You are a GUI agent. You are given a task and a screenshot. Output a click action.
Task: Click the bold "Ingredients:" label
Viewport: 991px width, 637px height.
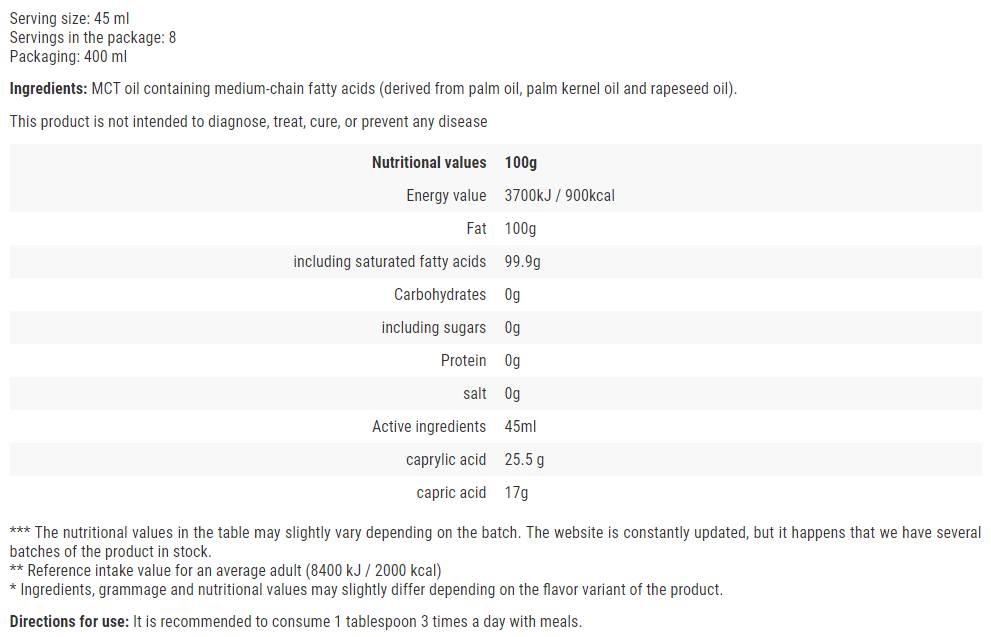[x=48, y=89]
